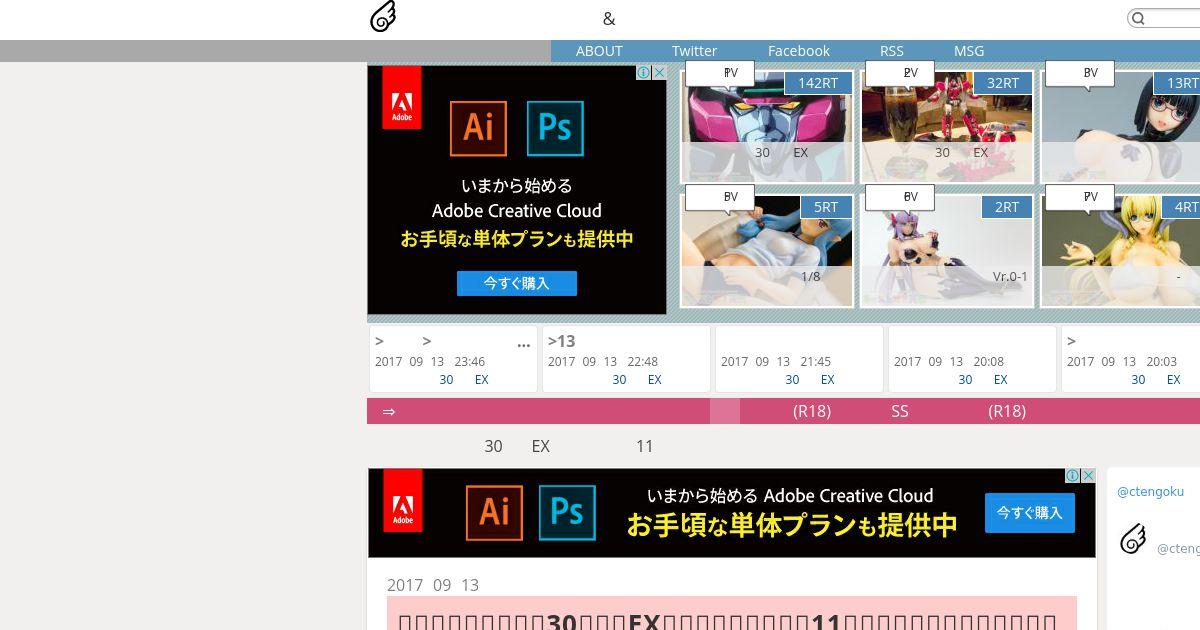Open the recent post card dated 22:48
This screenshot has width=1200, height=630.
(626, 359)
